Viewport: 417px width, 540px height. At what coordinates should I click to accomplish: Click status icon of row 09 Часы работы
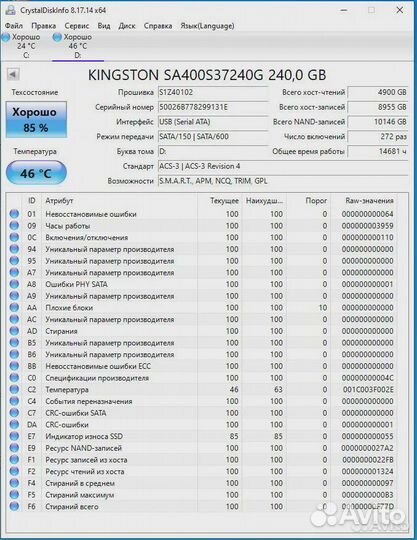[x=14, y=226]
